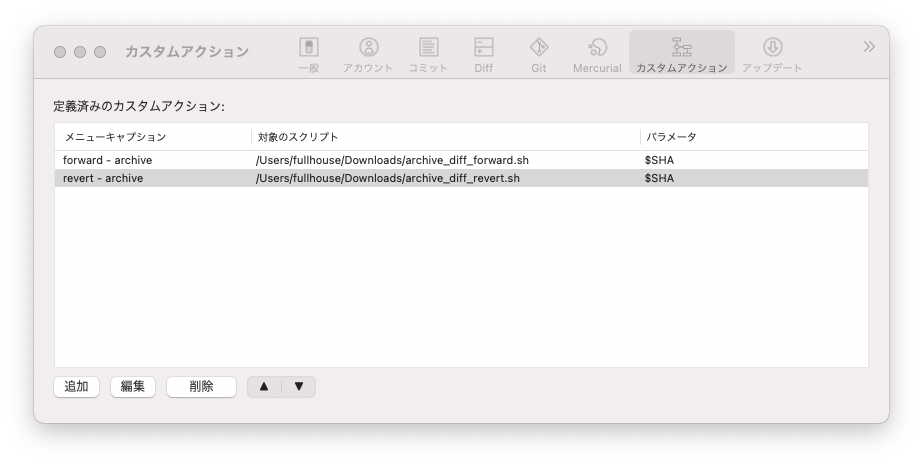Open the 一般 (General) preferences tab

[x=308, y=55]
